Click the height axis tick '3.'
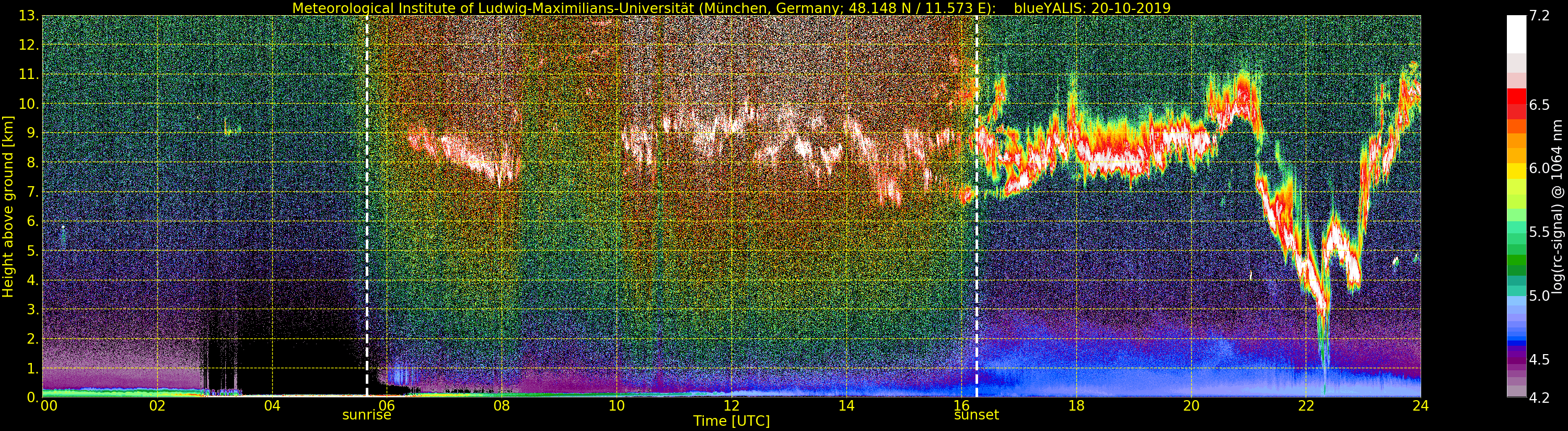Image resolution: width=1568 pixels, height=431 pixels. pyautogui.click(x=32, y=309)
